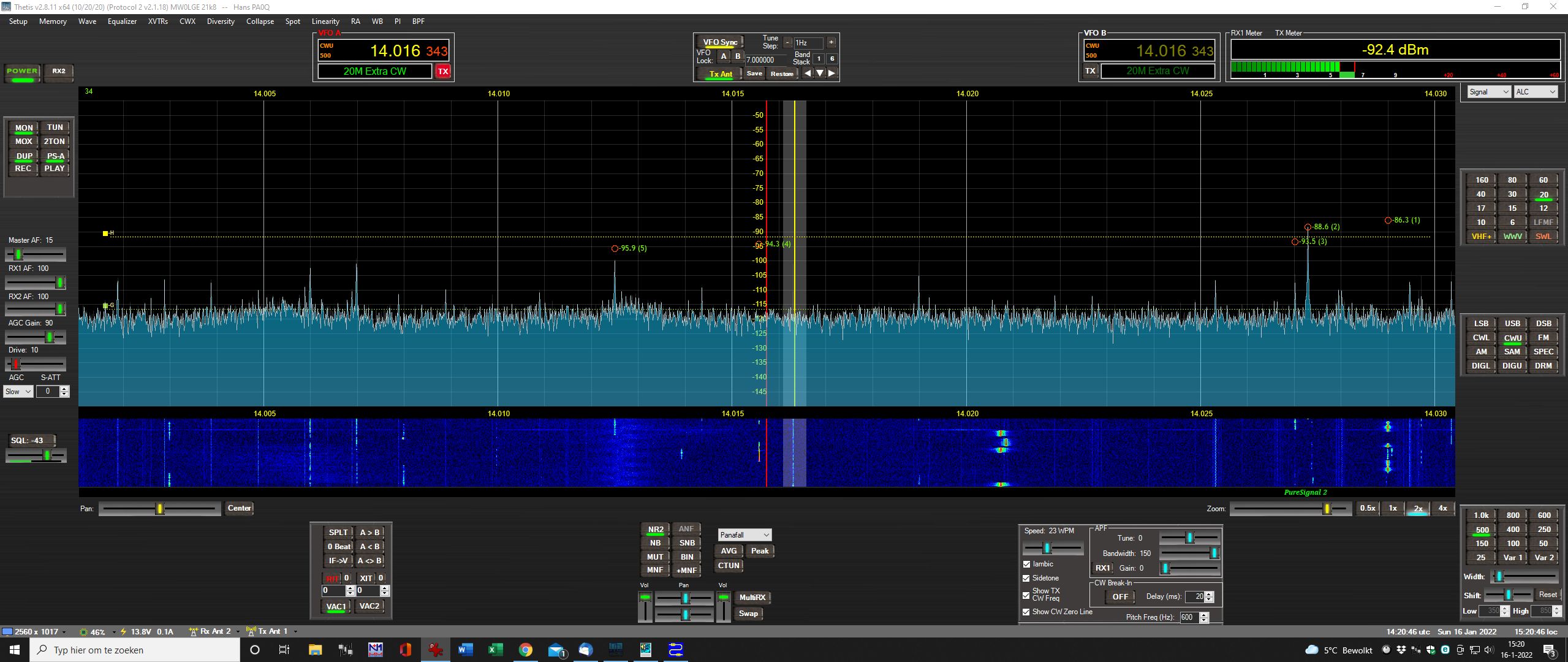Click the band stack down arrow
The image size is (1568, 662).
(x=820, y=74)
